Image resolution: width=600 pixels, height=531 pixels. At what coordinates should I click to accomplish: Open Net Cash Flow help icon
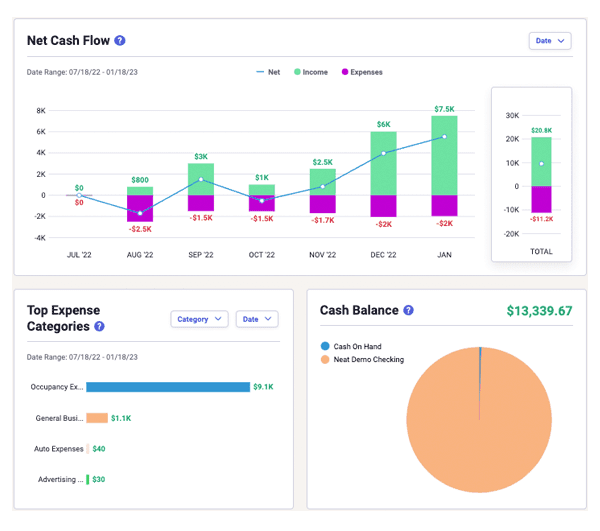[120, 41]
